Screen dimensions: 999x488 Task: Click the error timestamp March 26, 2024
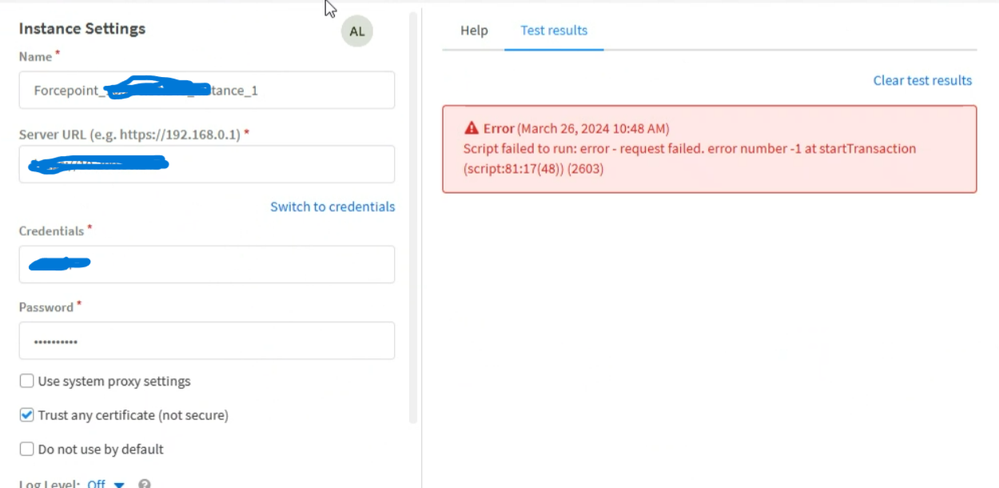click(593, 129)
